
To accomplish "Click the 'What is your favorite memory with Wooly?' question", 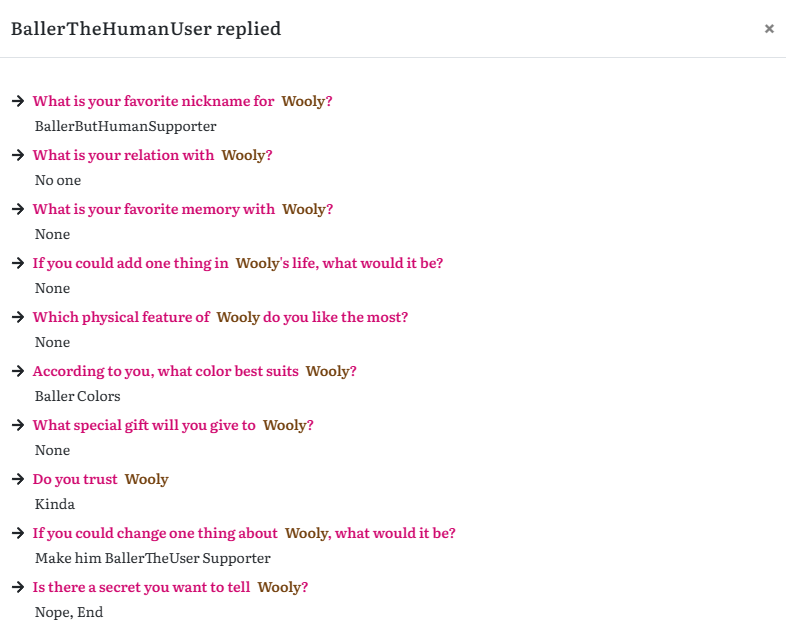I will click(183, 209).
